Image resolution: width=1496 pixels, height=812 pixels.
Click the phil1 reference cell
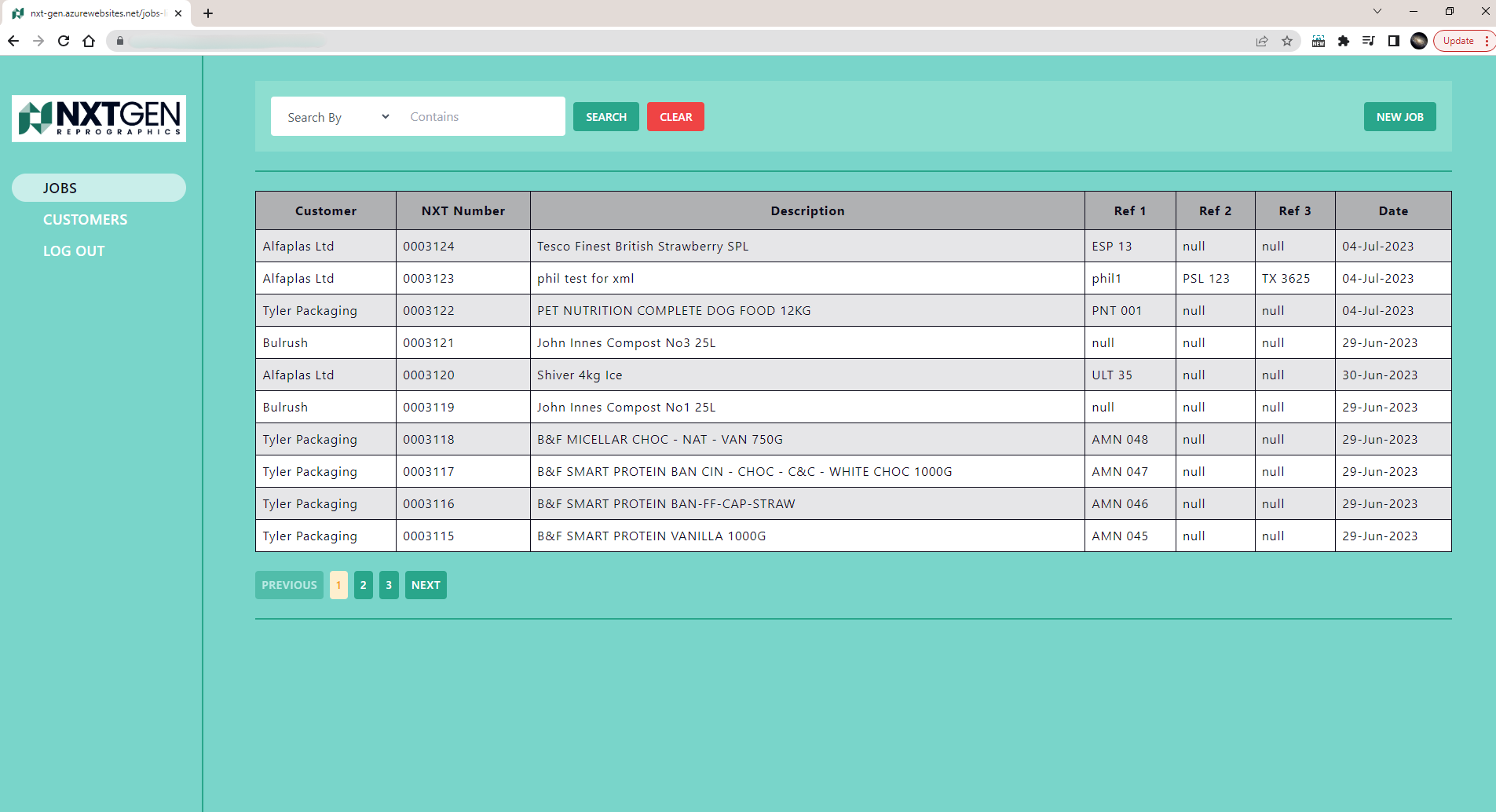click(1130, 279)
